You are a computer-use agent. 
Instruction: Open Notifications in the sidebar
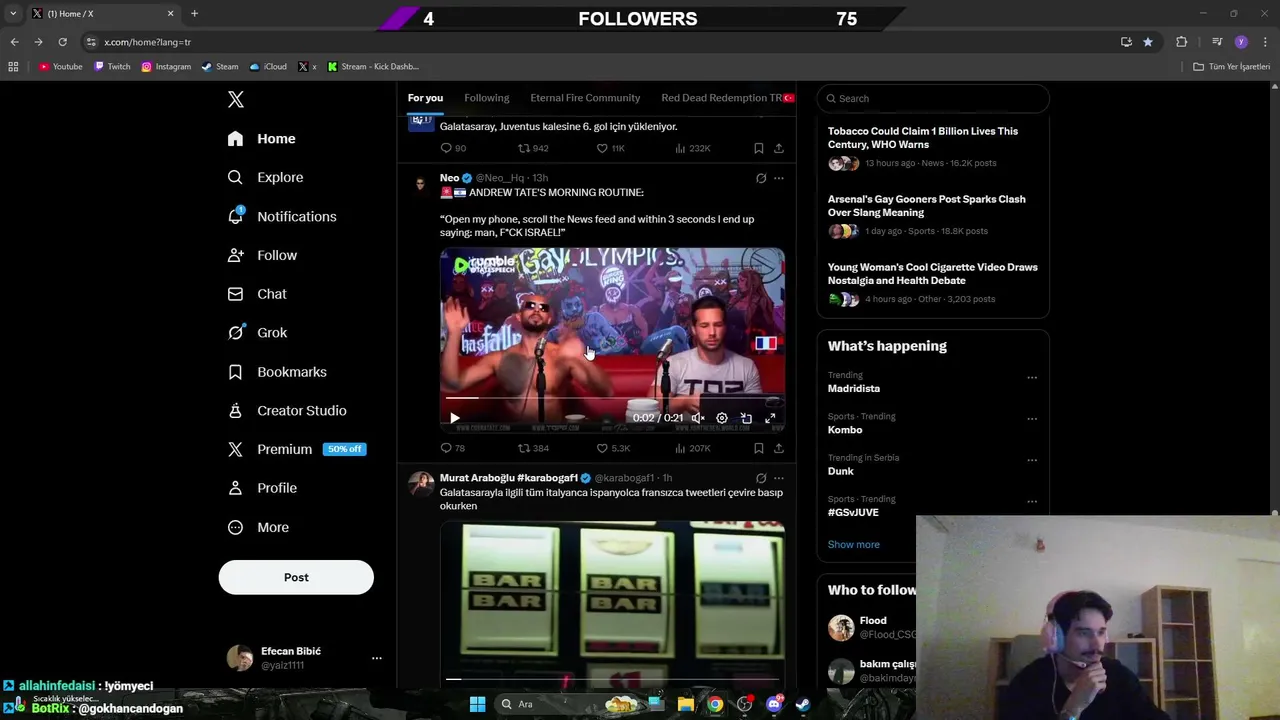[283, 216]
